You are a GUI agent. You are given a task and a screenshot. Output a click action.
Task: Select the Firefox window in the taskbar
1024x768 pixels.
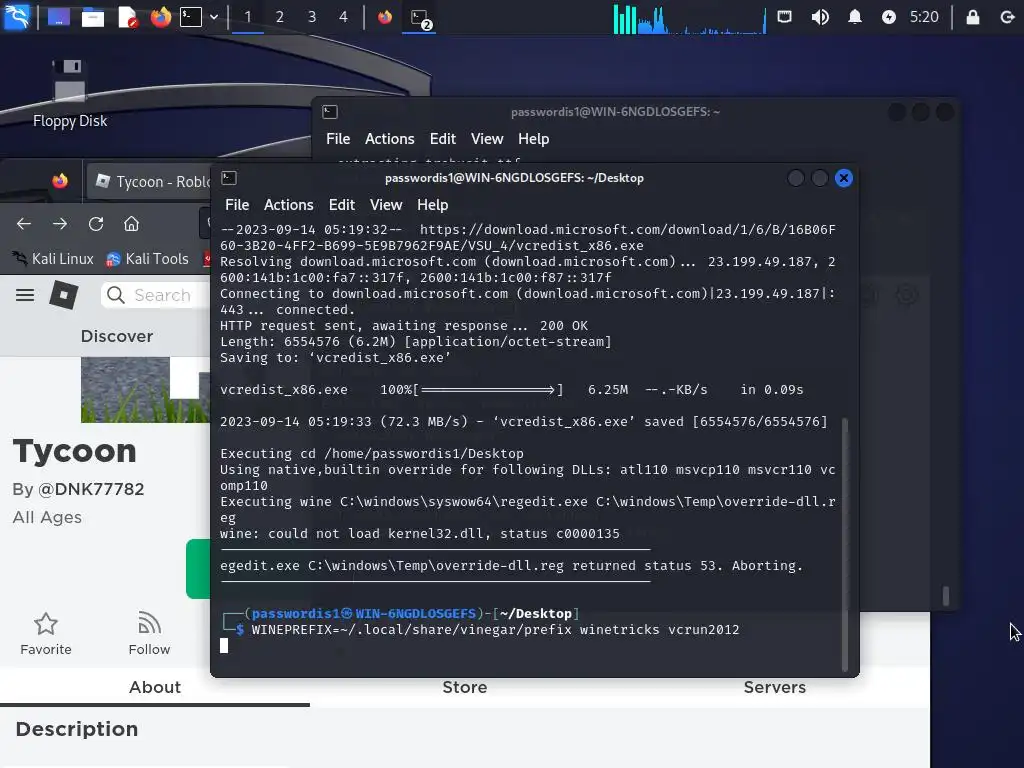(385, 17)
